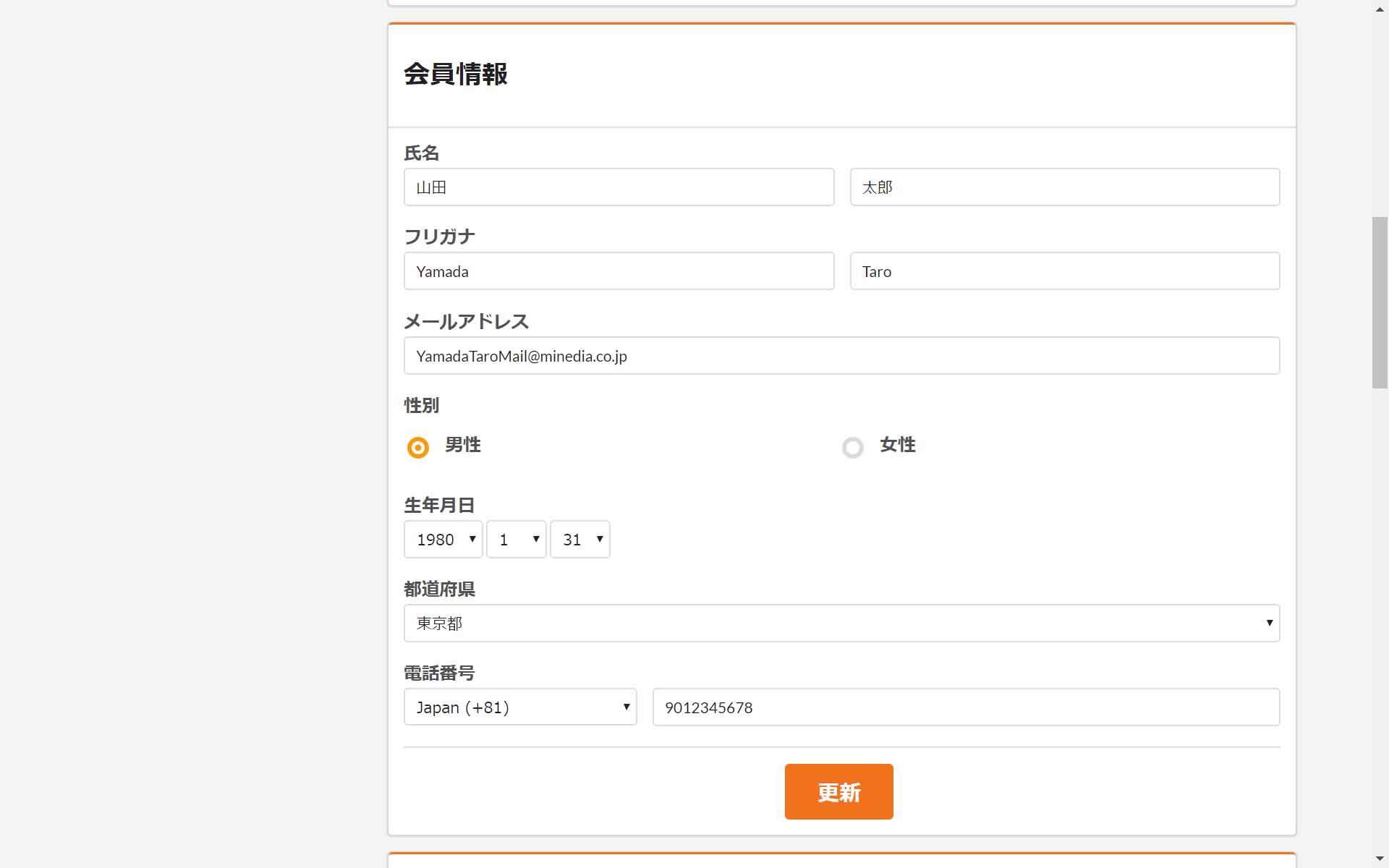Image resolution: width=1389 pixels, height=868 pixels.
Task: Select the 女性 radio button
Action: [853, 448]
